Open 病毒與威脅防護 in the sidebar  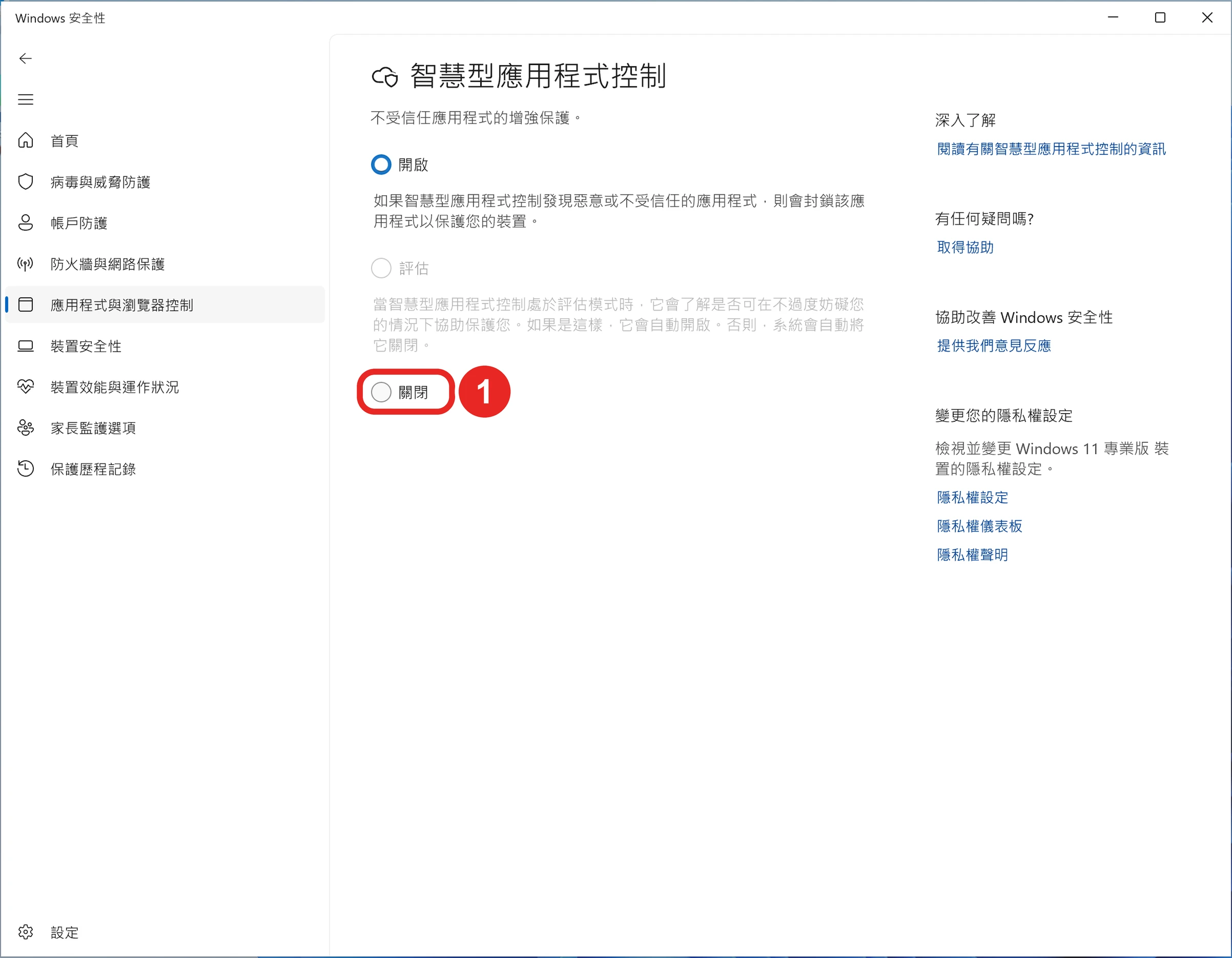tap(165, 181)
